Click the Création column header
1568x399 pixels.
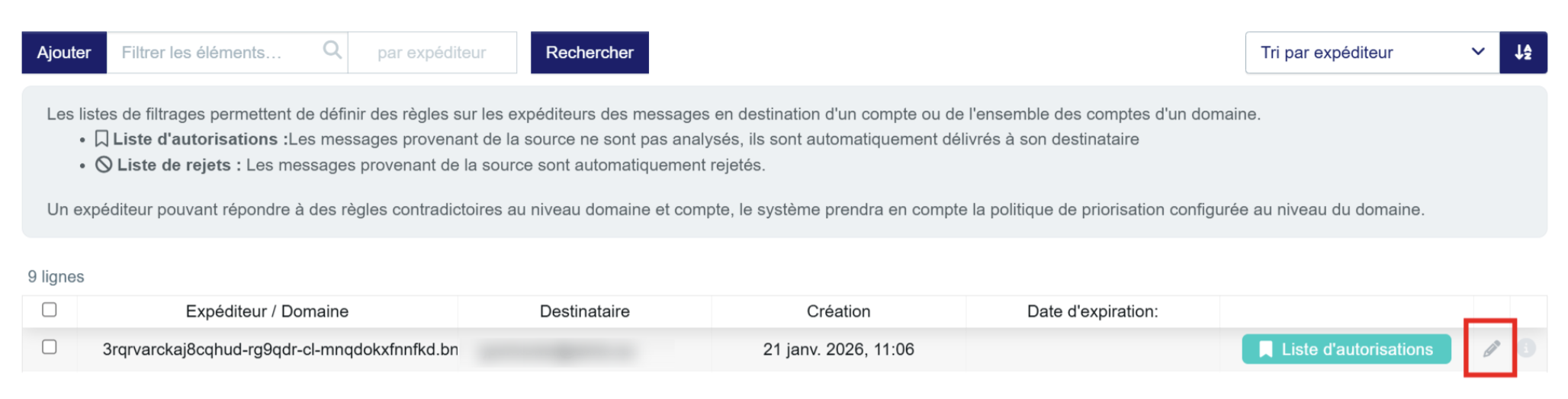coord(838,311)
